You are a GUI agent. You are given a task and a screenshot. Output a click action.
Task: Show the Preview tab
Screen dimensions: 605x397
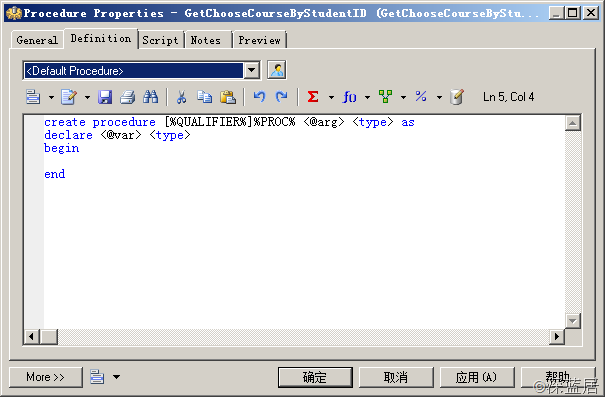259,40
